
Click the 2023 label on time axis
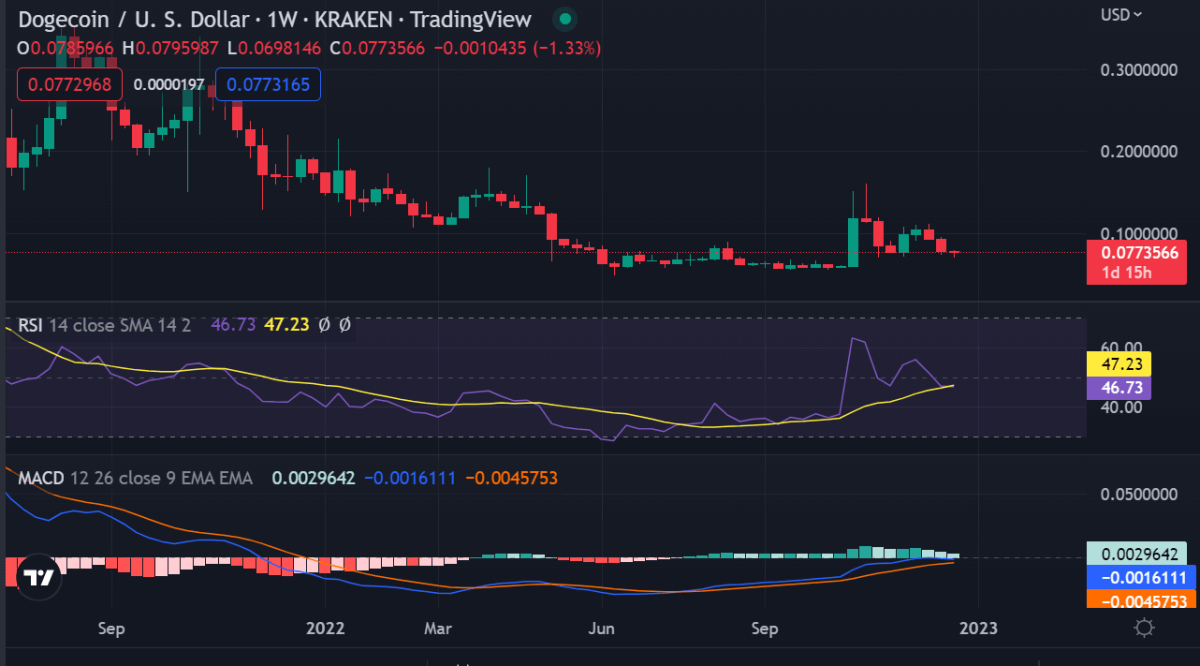(x=978, y=628)
